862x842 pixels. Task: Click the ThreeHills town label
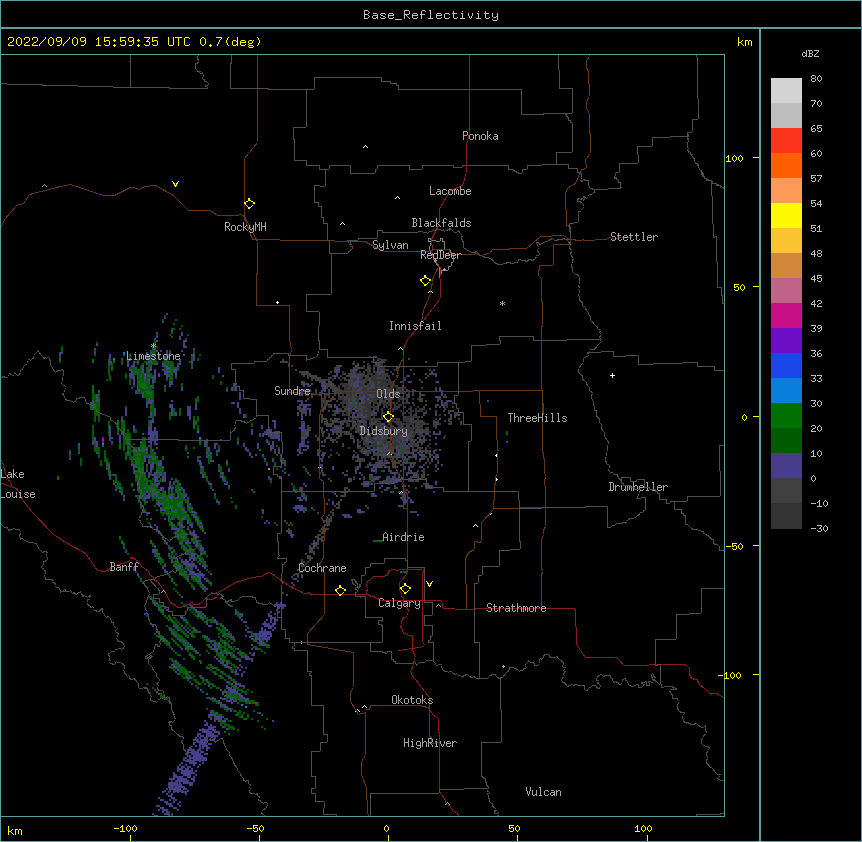coord(537,418)
